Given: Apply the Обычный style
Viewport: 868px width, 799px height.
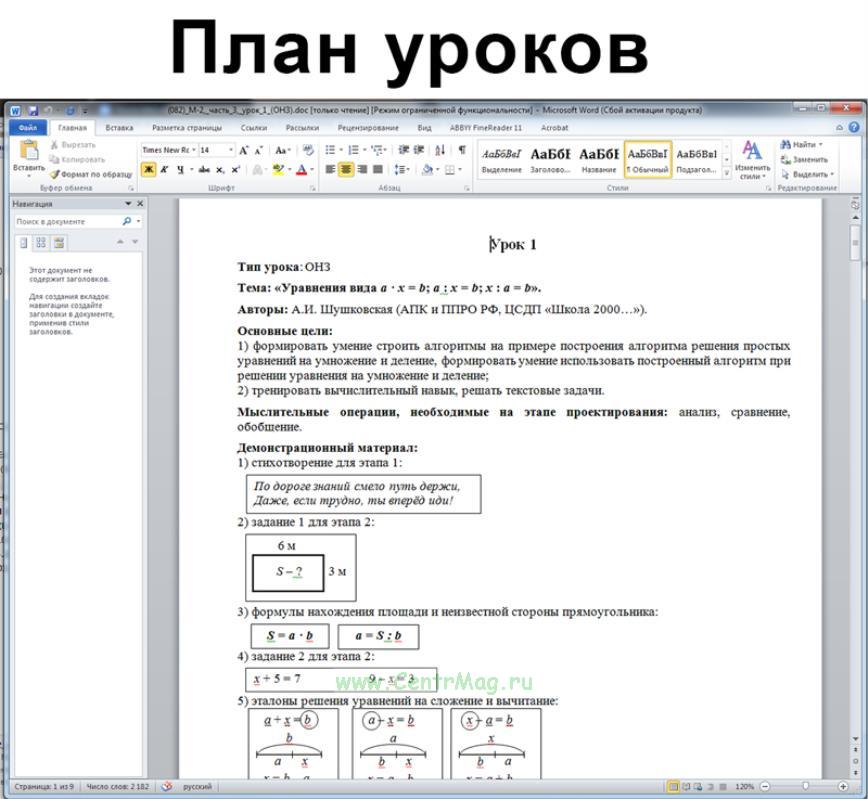Looking at the screenshot, I should point(648,159).
